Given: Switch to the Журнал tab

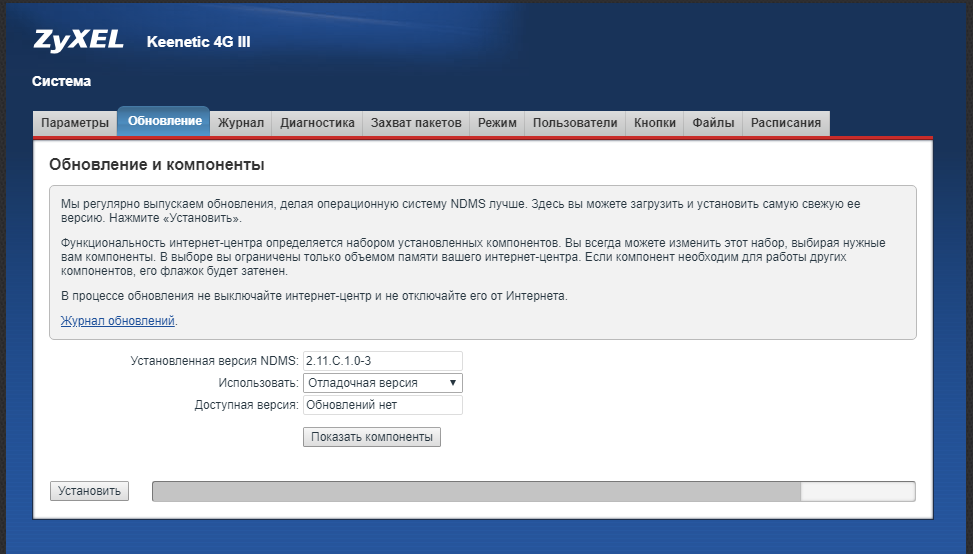Looking at the screenshot, I should pos(241,123).
